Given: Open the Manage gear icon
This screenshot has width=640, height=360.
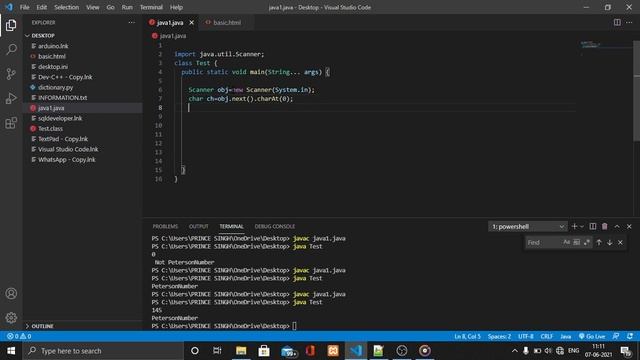Looking at the screenshot, I should coord(11,318).
